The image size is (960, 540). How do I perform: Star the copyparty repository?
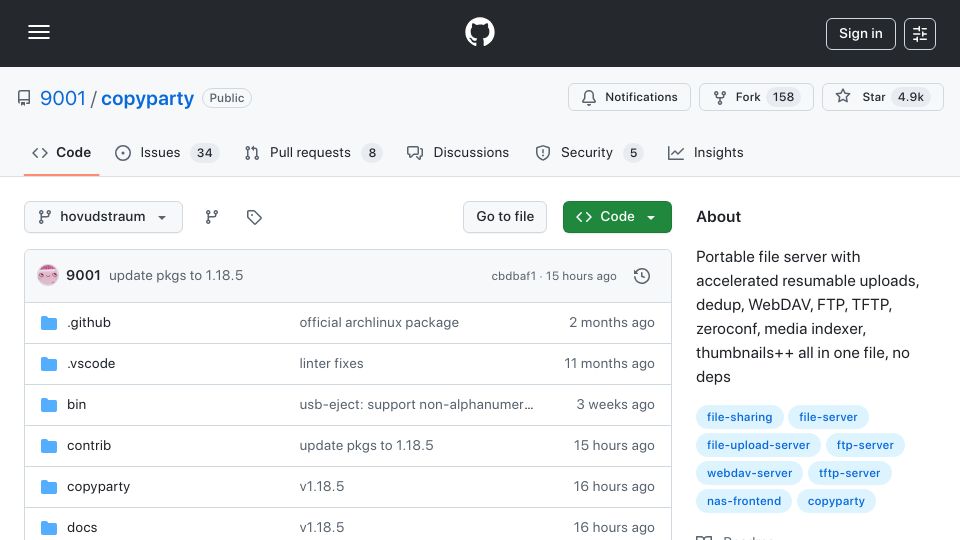click(x=882, y=97)
